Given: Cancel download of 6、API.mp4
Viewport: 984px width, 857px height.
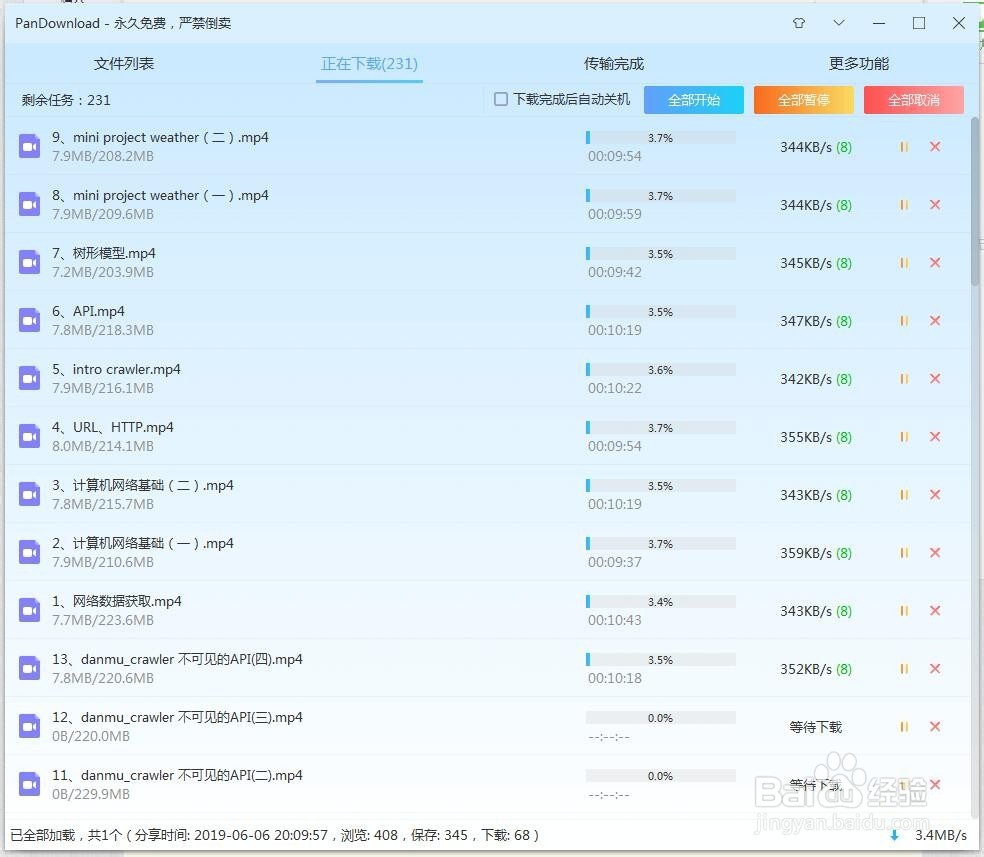Looking at the screenshot, I should pos(935,321).
